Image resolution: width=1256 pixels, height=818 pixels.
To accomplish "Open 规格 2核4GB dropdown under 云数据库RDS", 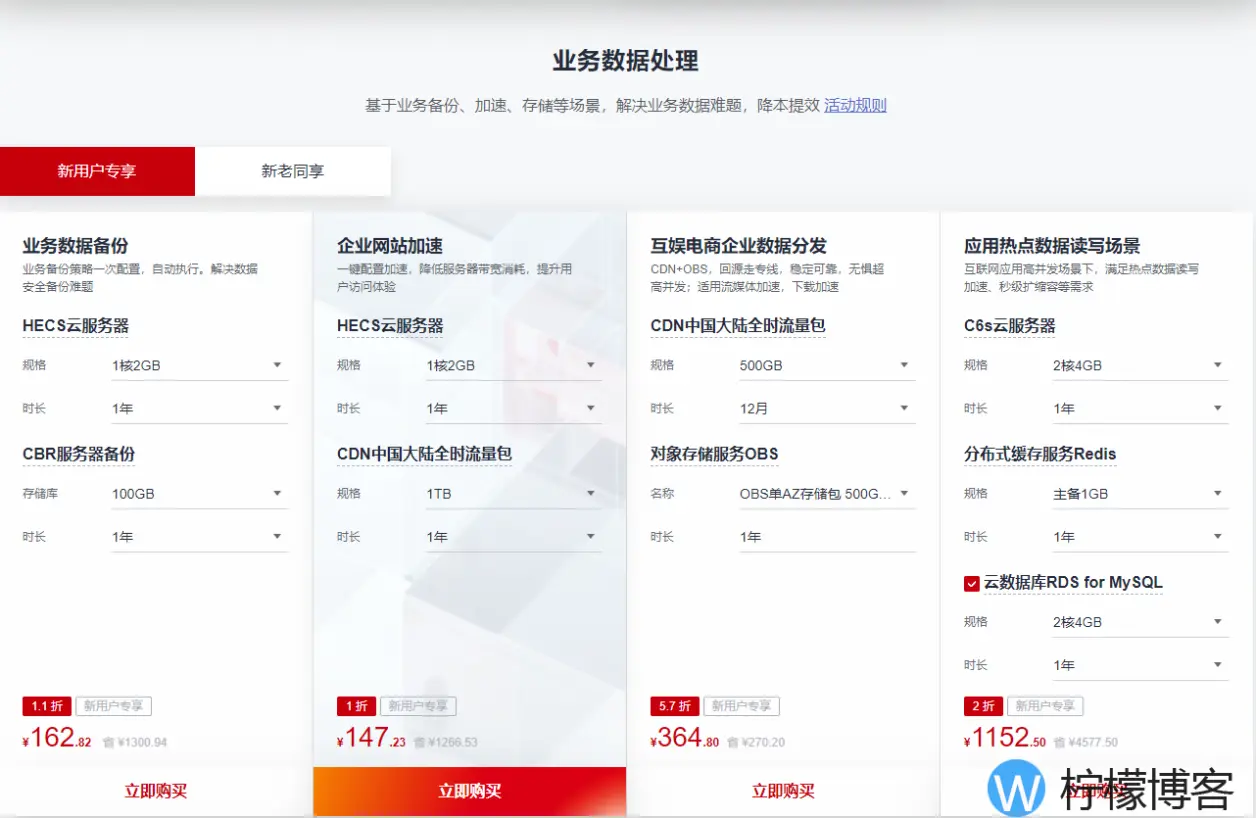I will tap(1140, 622).
